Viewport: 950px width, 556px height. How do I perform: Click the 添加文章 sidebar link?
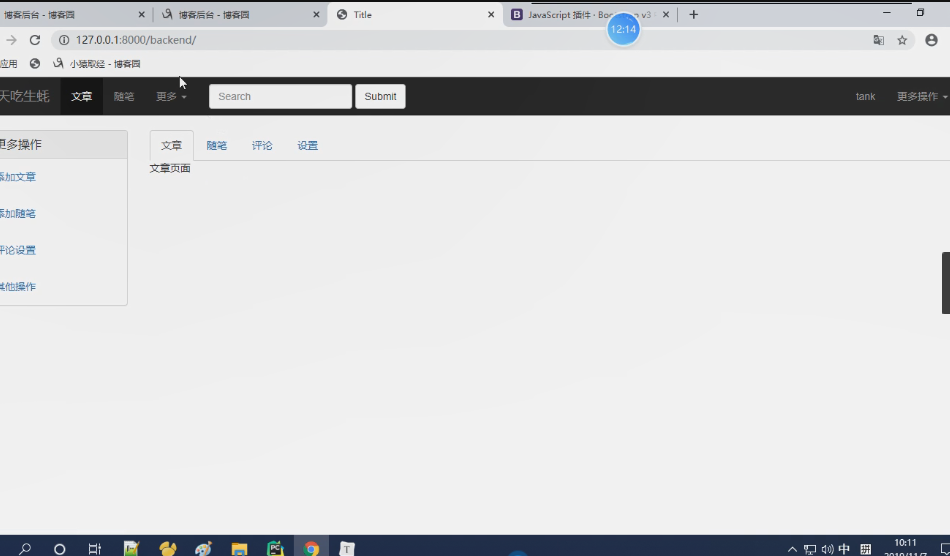(18, 177)
